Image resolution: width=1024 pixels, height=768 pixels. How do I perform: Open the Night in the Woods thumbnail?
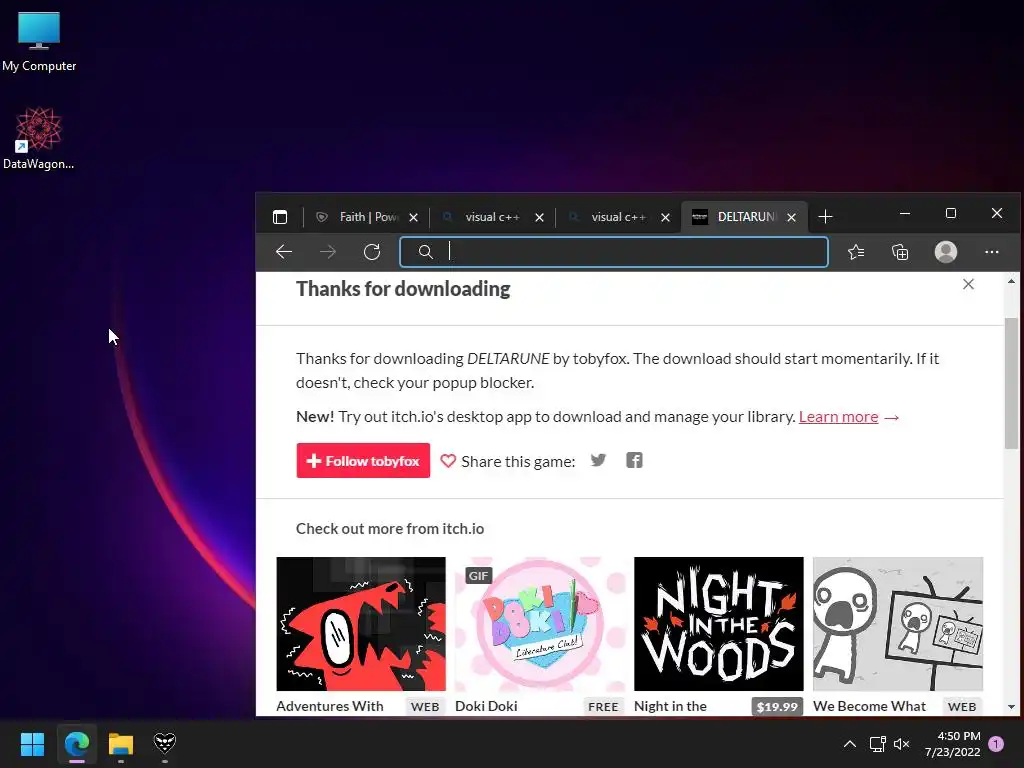click(x=718, y=624)
